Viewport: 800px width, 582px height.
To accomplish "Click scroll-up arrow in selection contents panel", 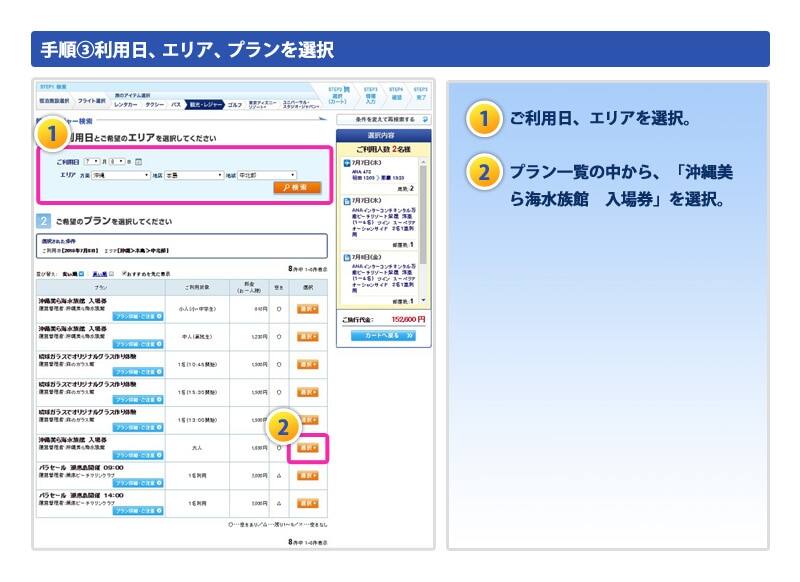I will click(424, 159).
